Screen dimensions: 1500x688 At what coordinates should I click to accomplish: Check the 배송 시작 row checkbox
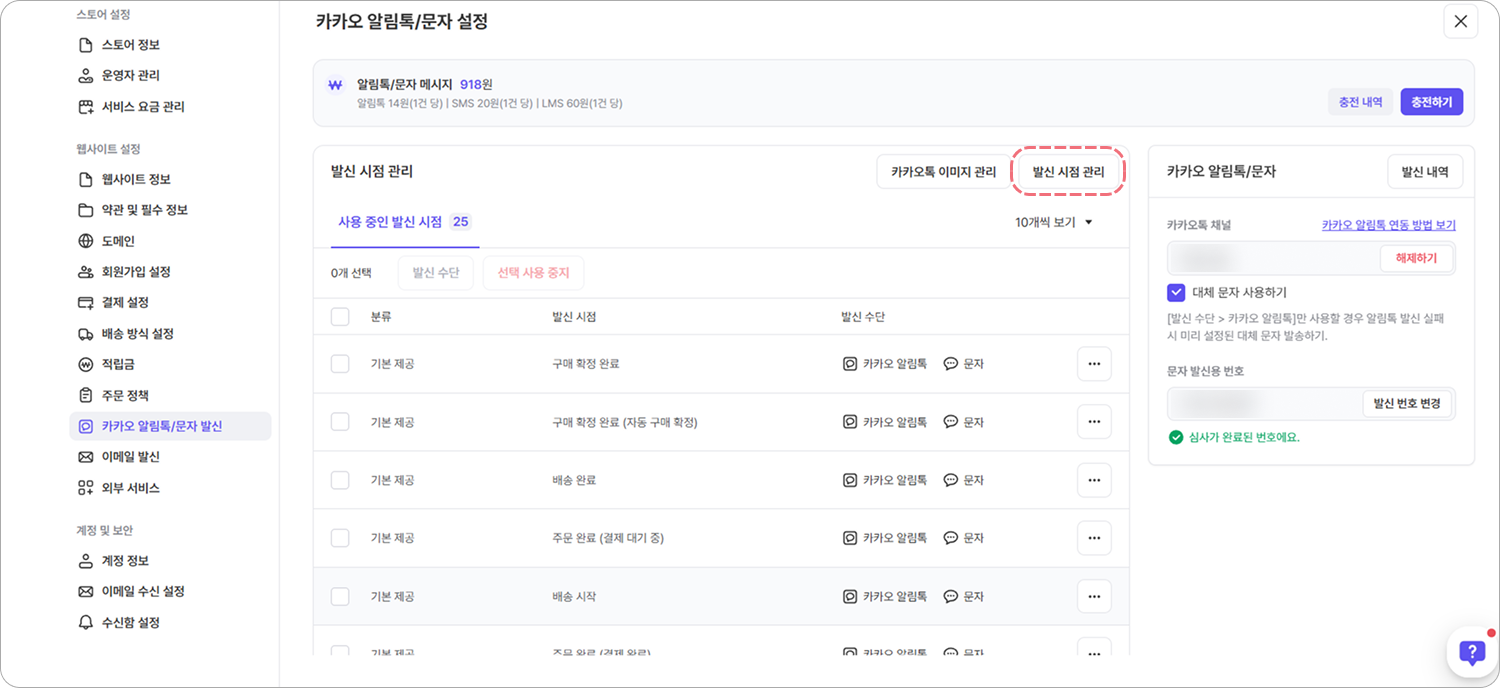coord(340,596)
